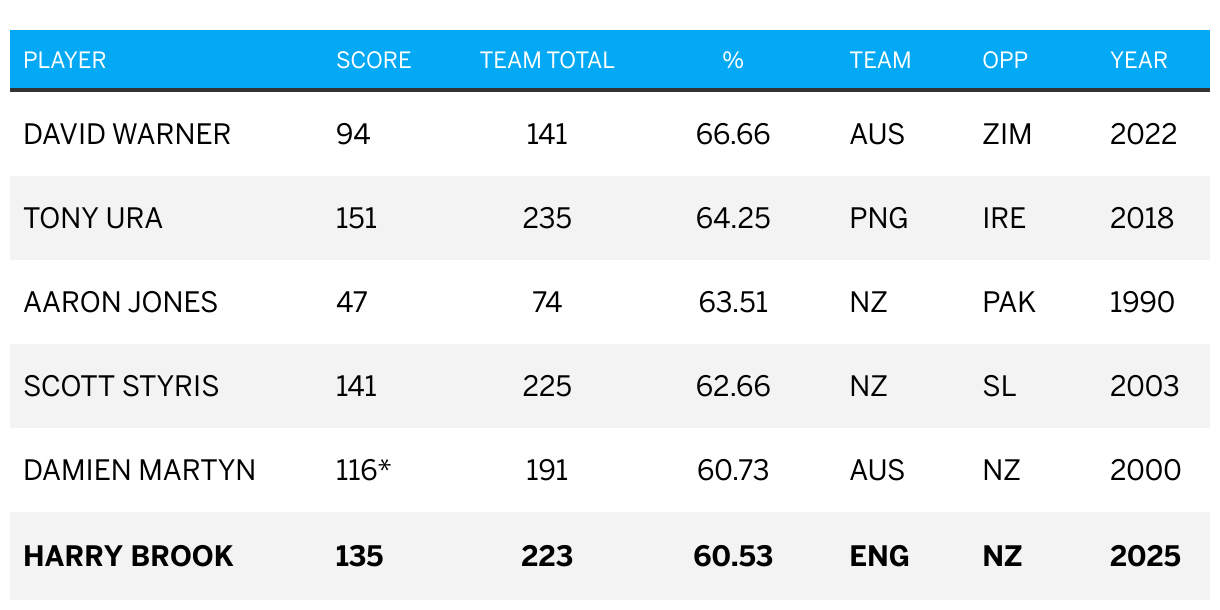The image size is (1220, 610).
Task: Sort by the SCORE column header
Action: pos(373,60)
